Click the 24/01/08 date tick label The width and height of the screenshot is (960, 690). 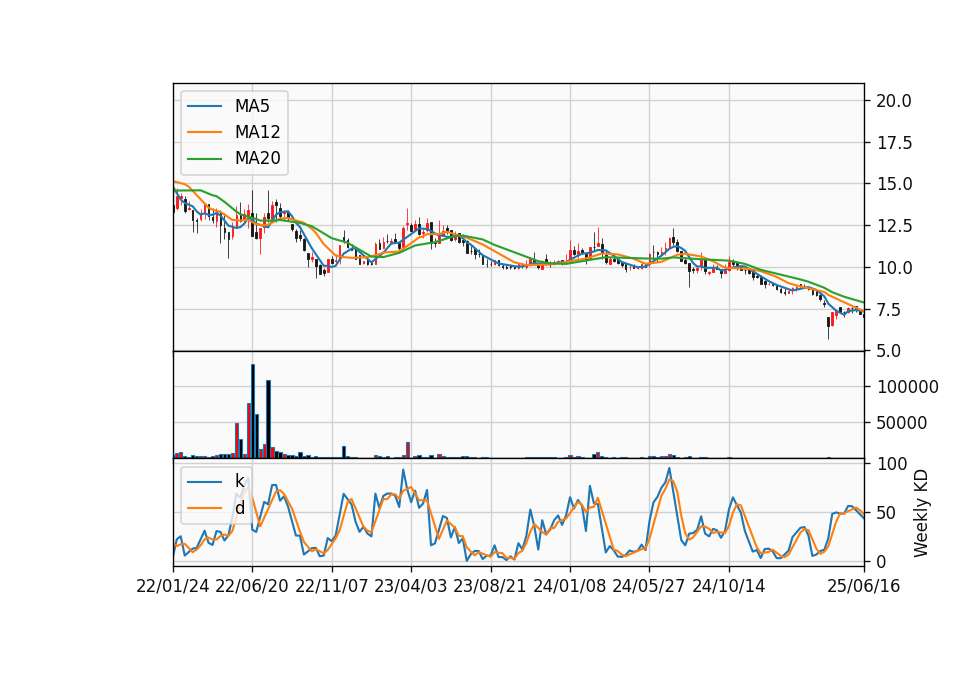point(569,586)
